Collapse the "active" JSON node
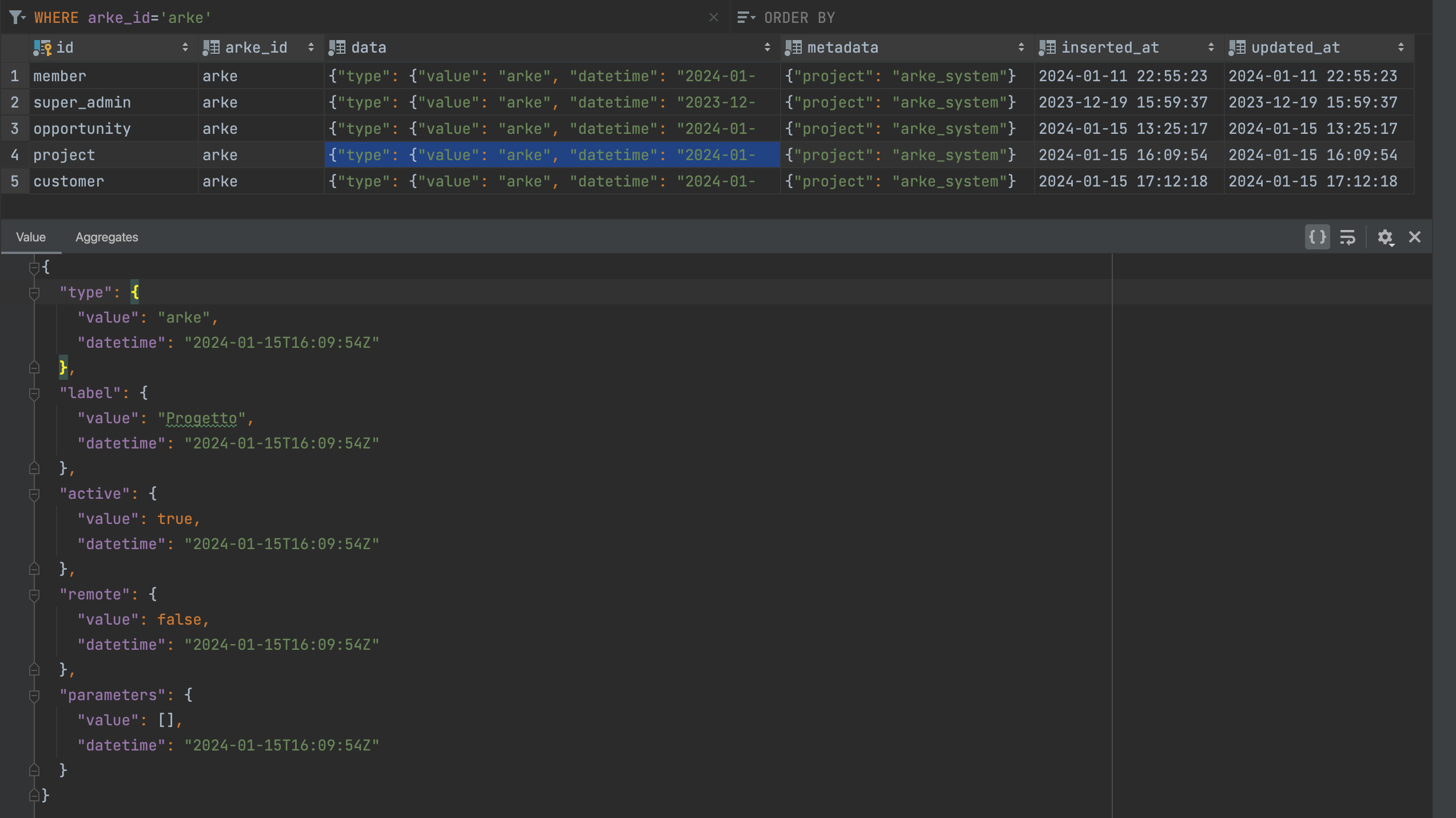The width and height of the screenshot is (1456, 818). pyautogui.click(x=34, y=494)
